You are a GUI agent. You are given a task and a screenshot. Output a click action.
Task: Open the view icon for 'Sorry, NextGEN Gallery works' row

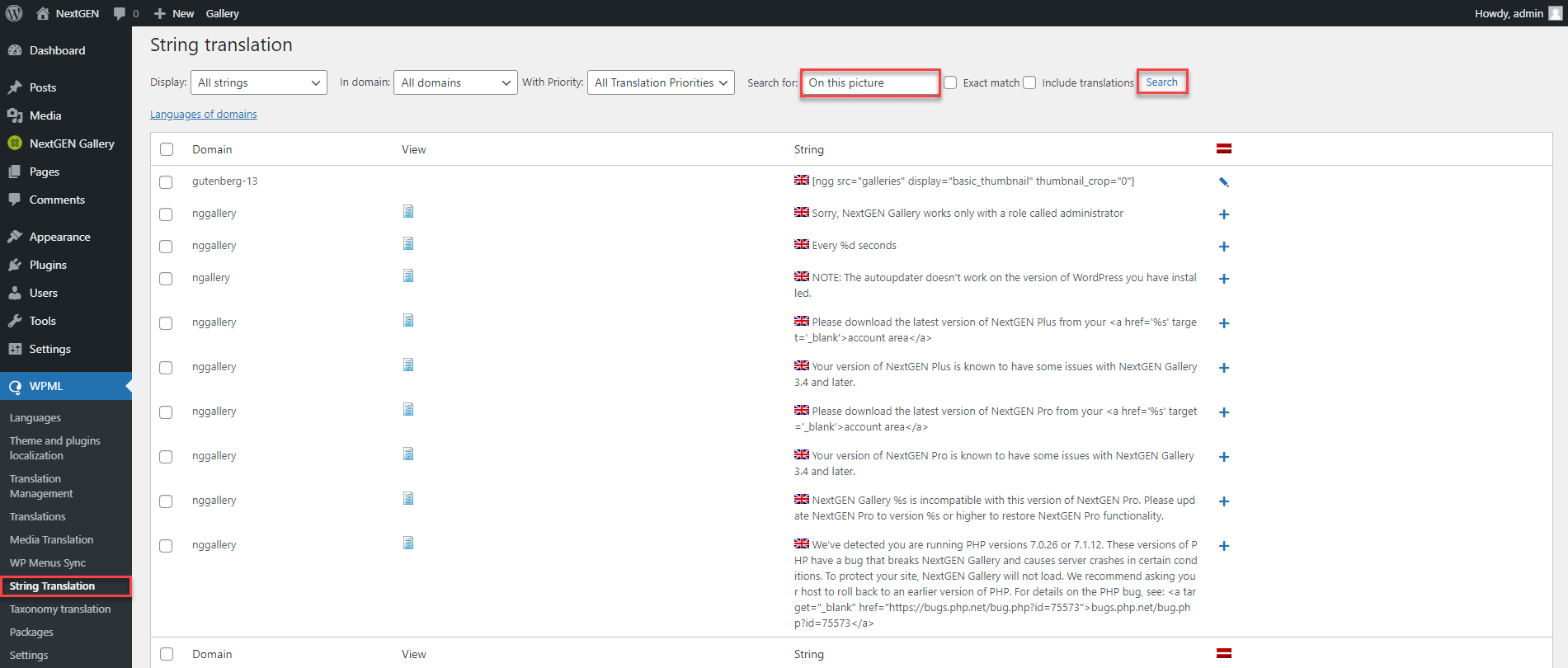(408, 212)
